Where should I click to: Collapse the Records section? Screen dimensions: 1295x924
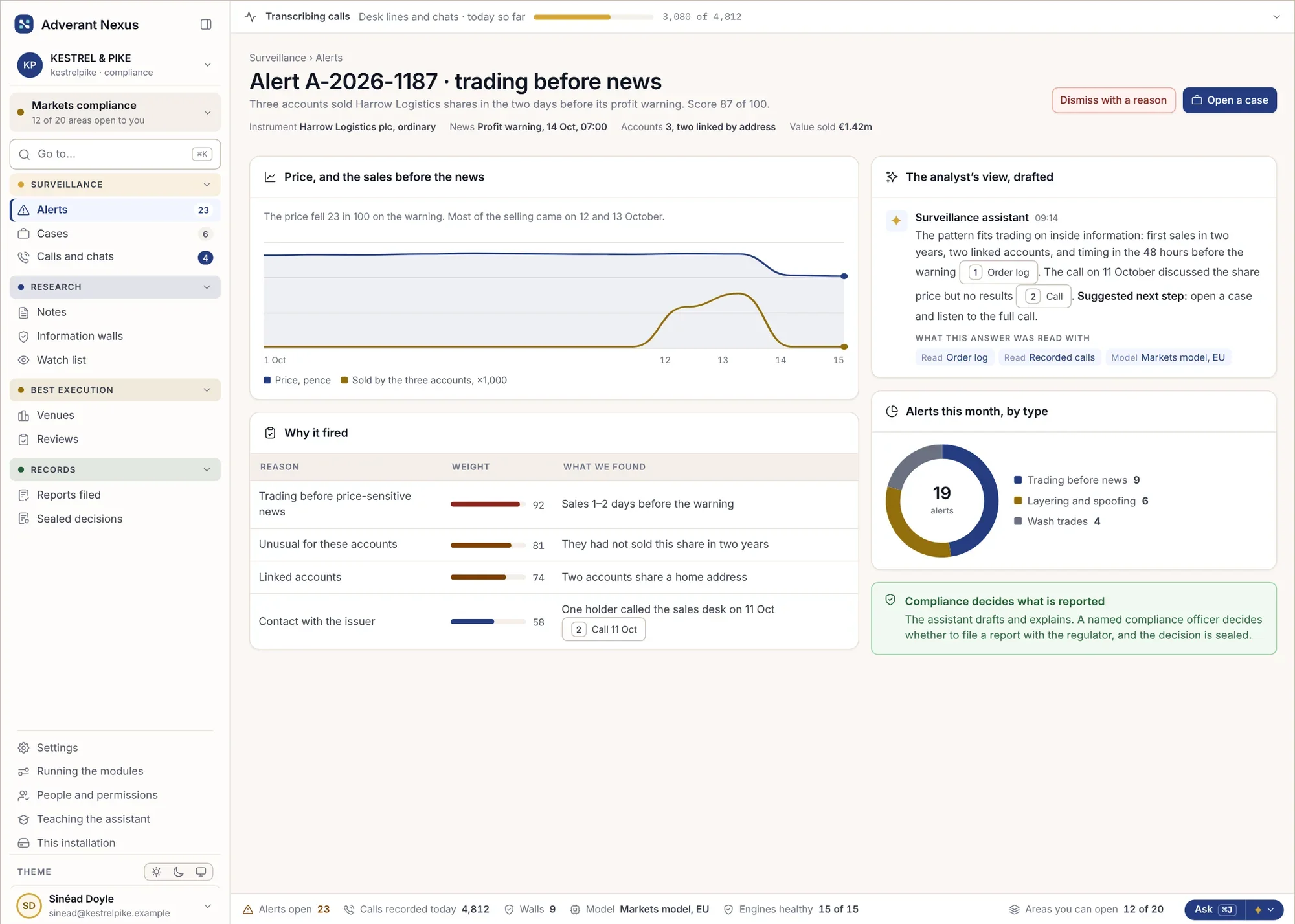115,470
